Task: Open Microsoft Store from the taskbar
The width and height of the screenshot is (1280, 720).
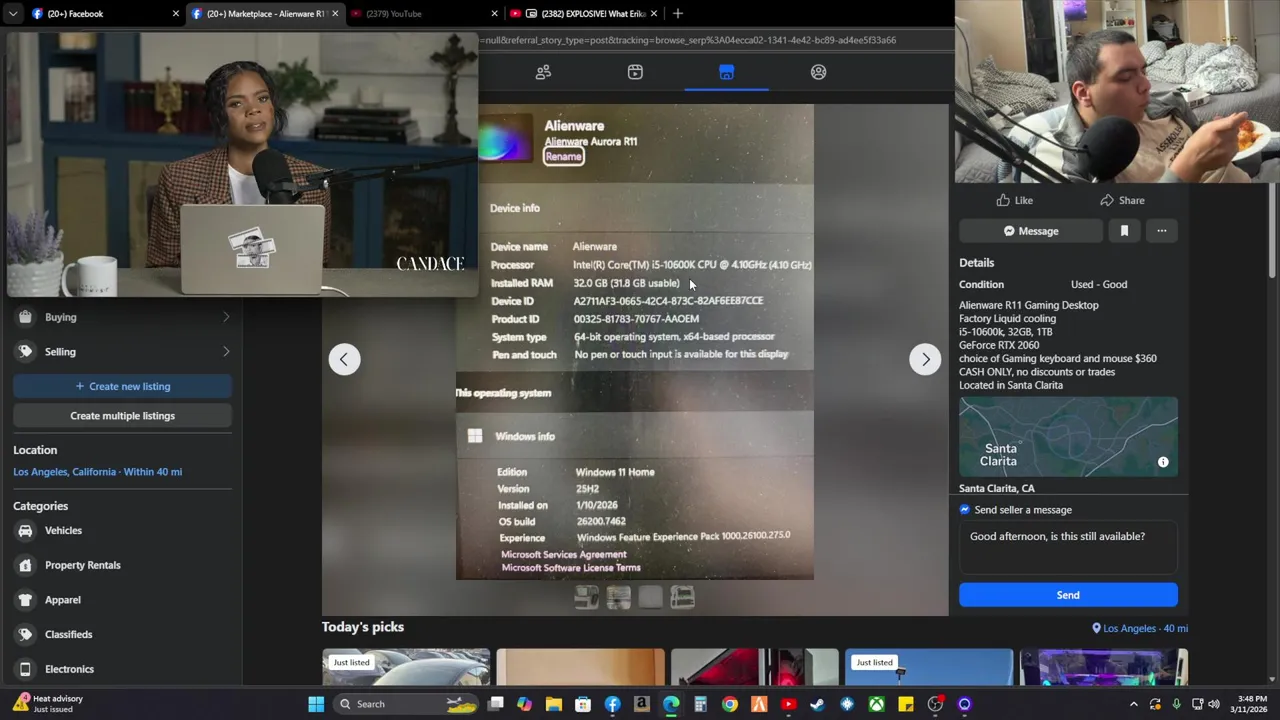Action: point(583,704)
